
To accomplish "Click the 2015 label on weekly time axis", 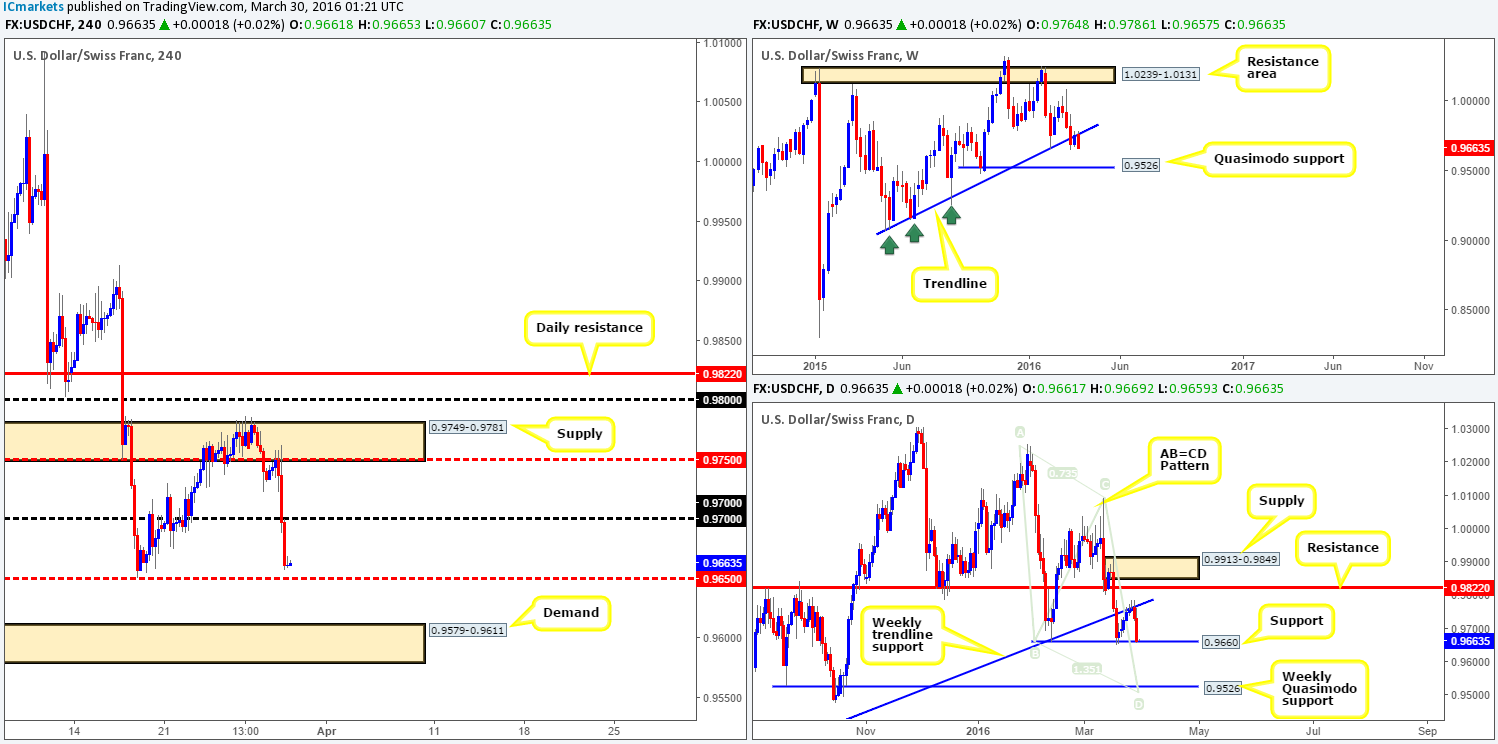I will [x=815, y=367].
